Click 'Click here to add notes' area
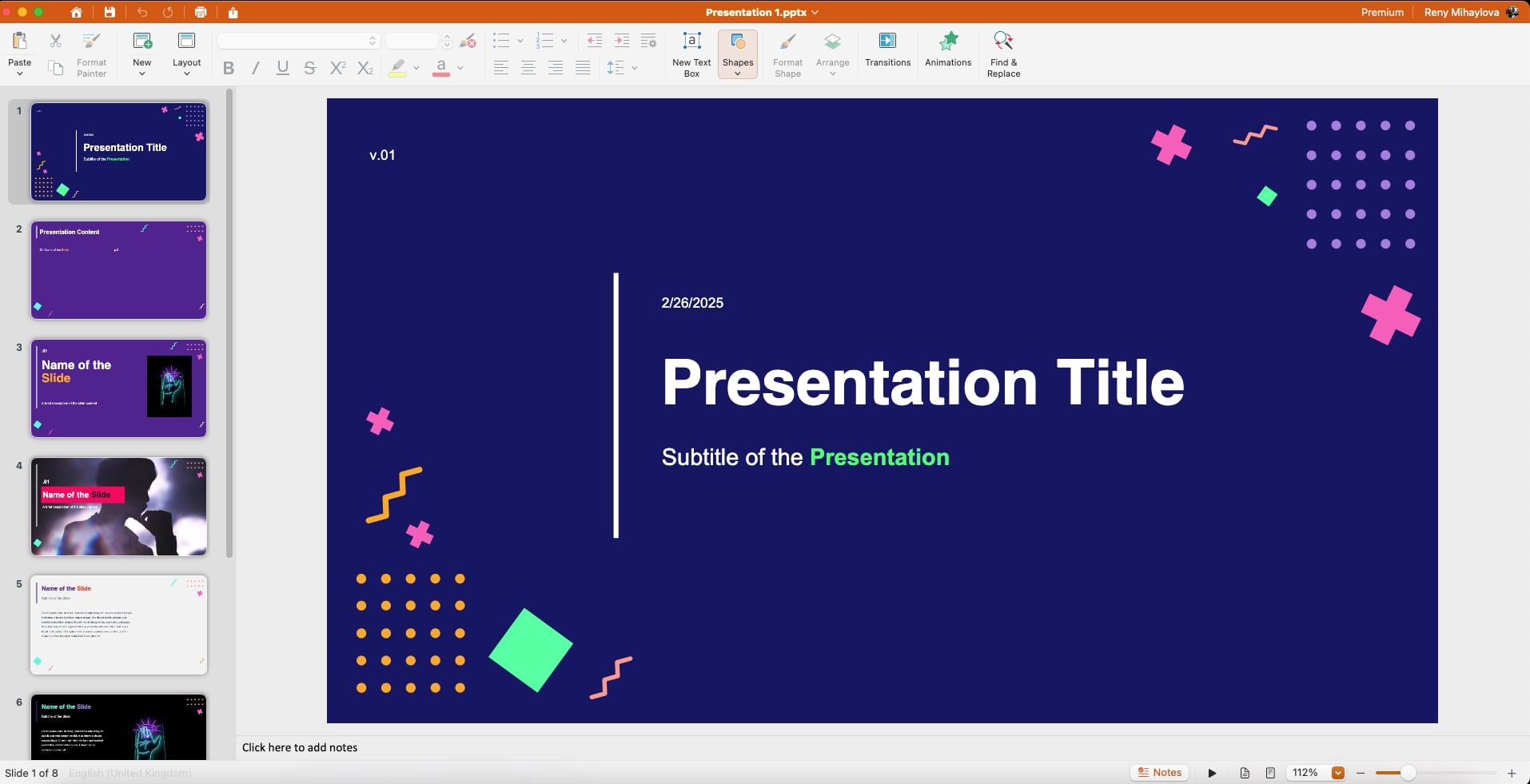Viewport: 1530px width, 784px height. tap(300, 747)
